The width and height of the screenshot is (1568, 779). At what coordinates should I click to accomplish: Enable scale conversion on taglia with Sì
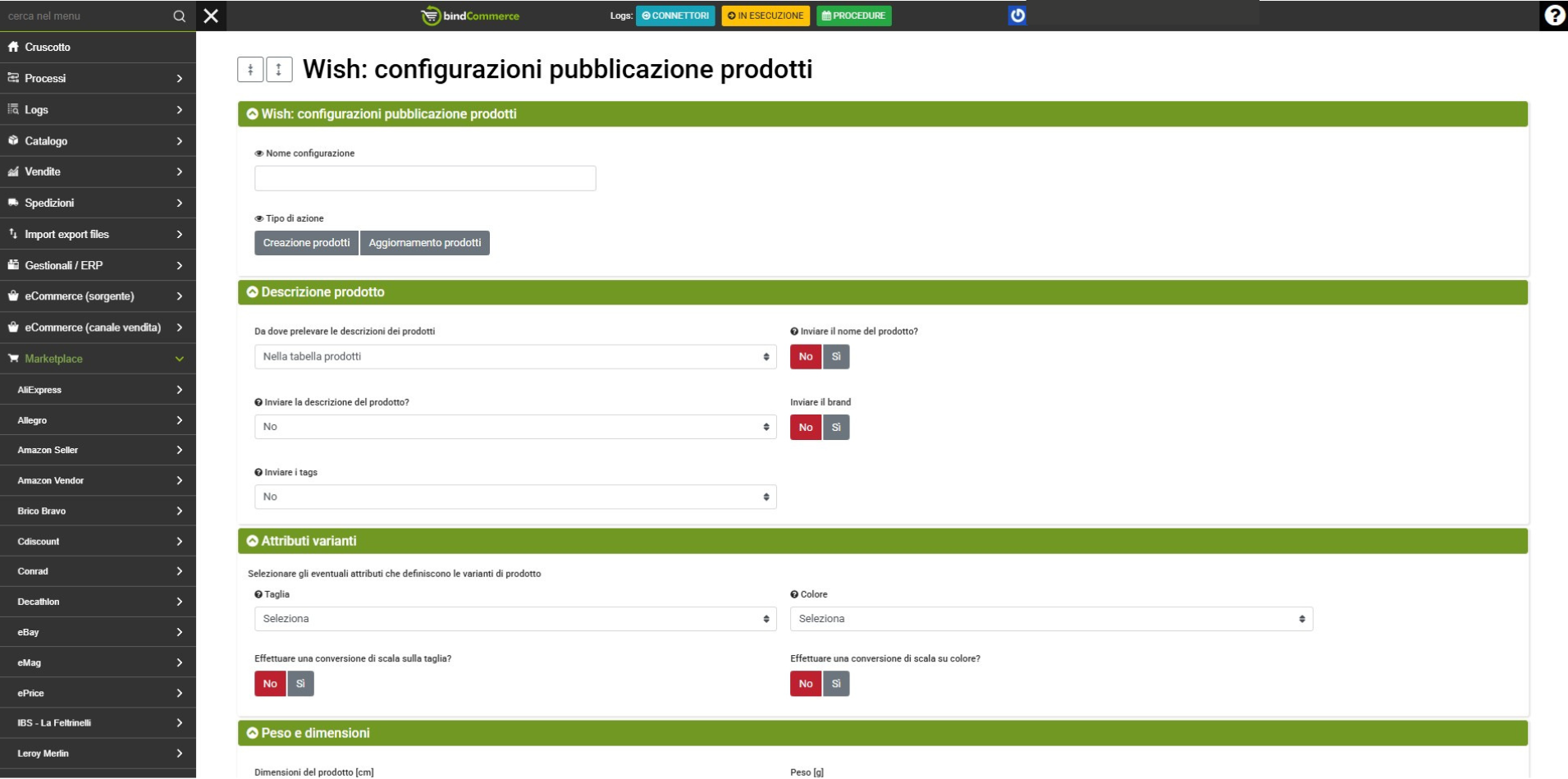coord(300,684)
